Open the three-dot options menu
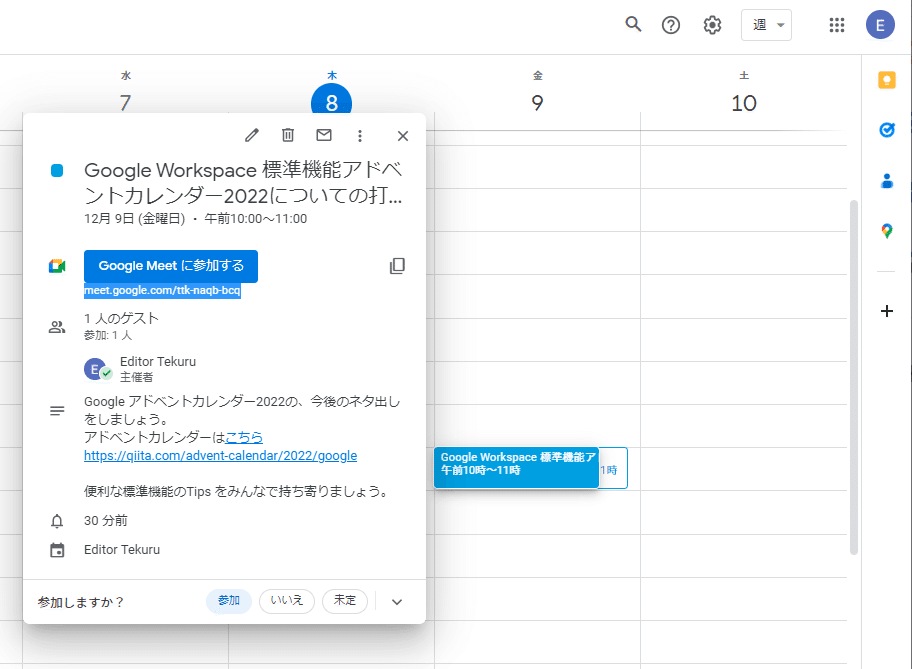 coord(359,135)
